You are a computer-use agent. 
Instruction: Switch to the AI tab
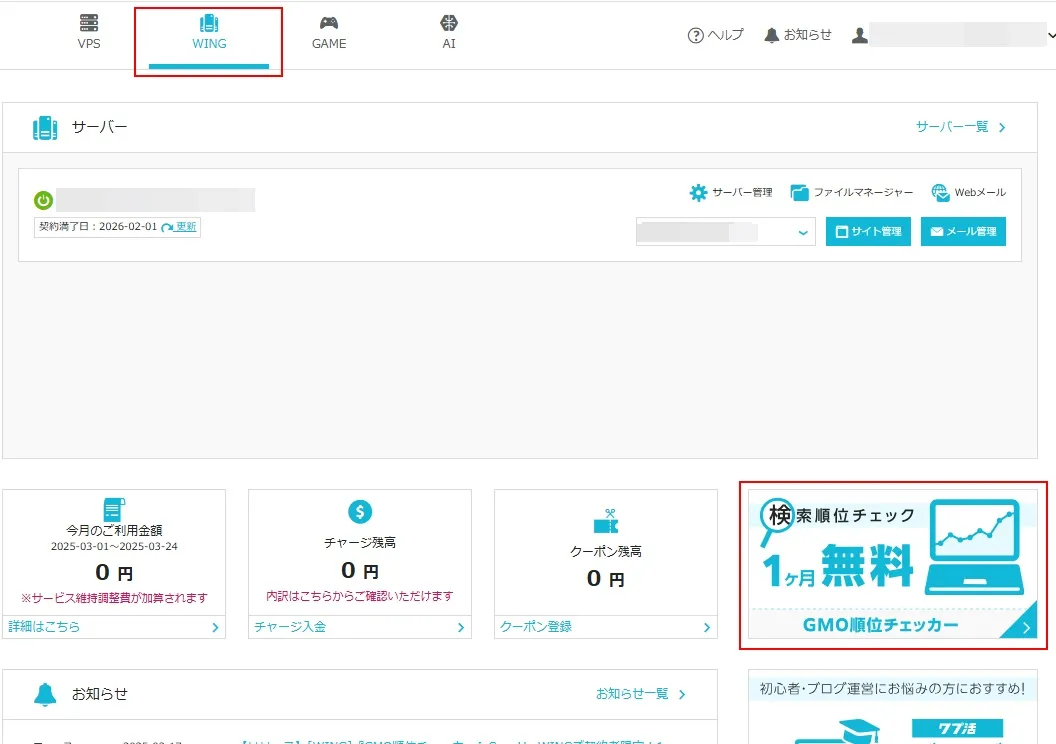coord(449,33)
